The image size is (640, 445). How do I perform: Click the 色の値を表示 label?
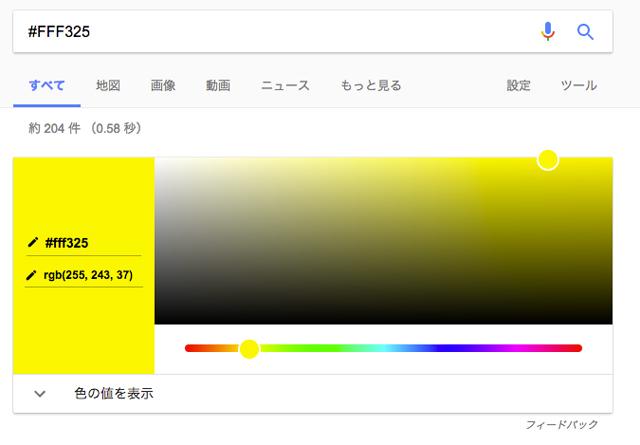(x=114, y=393)
